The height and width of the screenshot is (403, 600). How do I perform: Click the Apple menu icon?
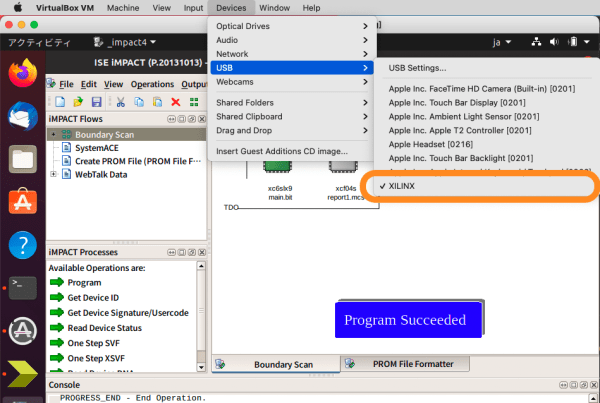pyautogui.click(x=18, y=7)
